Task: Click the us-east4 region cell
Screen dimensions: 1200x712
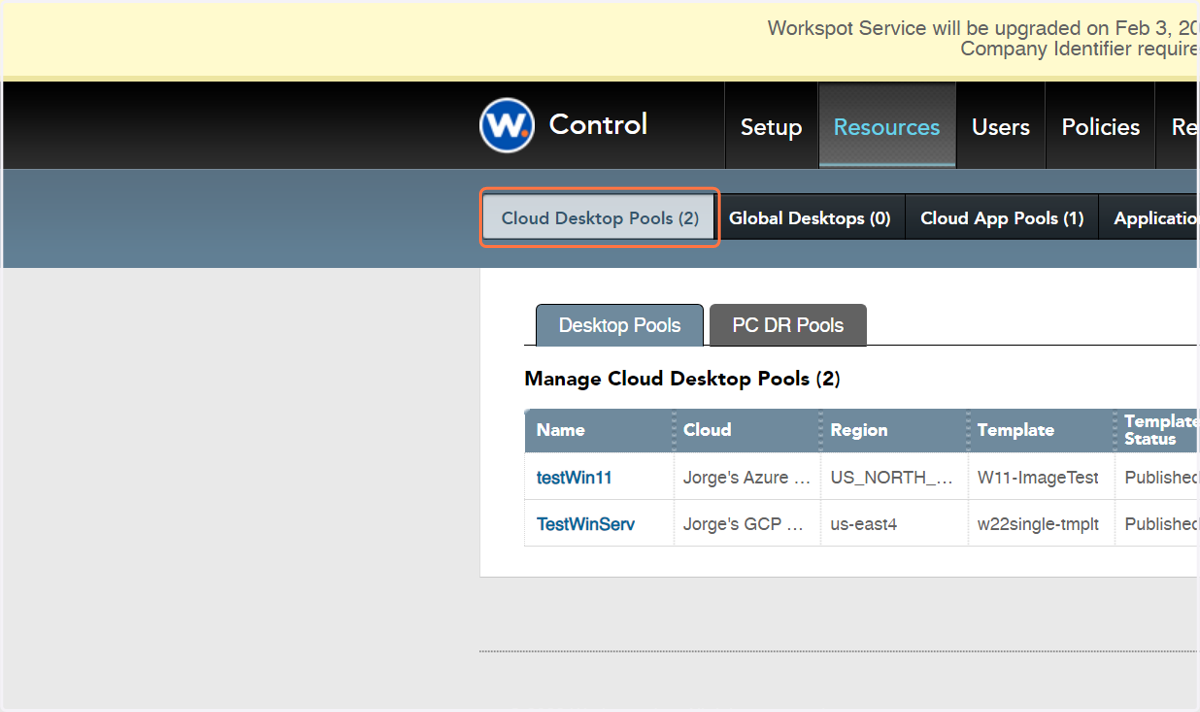Action: [893, 524]
